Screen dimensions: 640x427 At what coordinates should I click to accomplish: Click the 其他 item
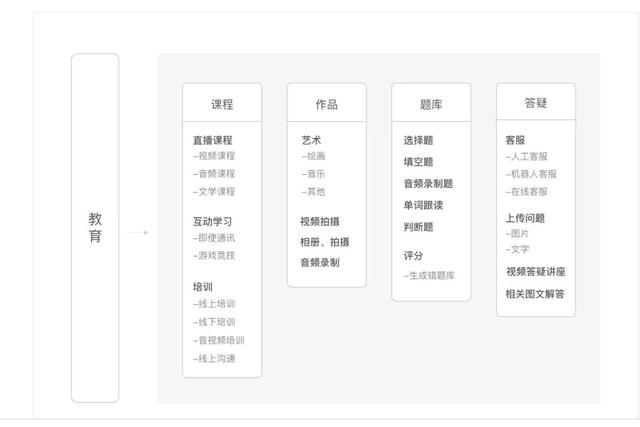point(313,192)
